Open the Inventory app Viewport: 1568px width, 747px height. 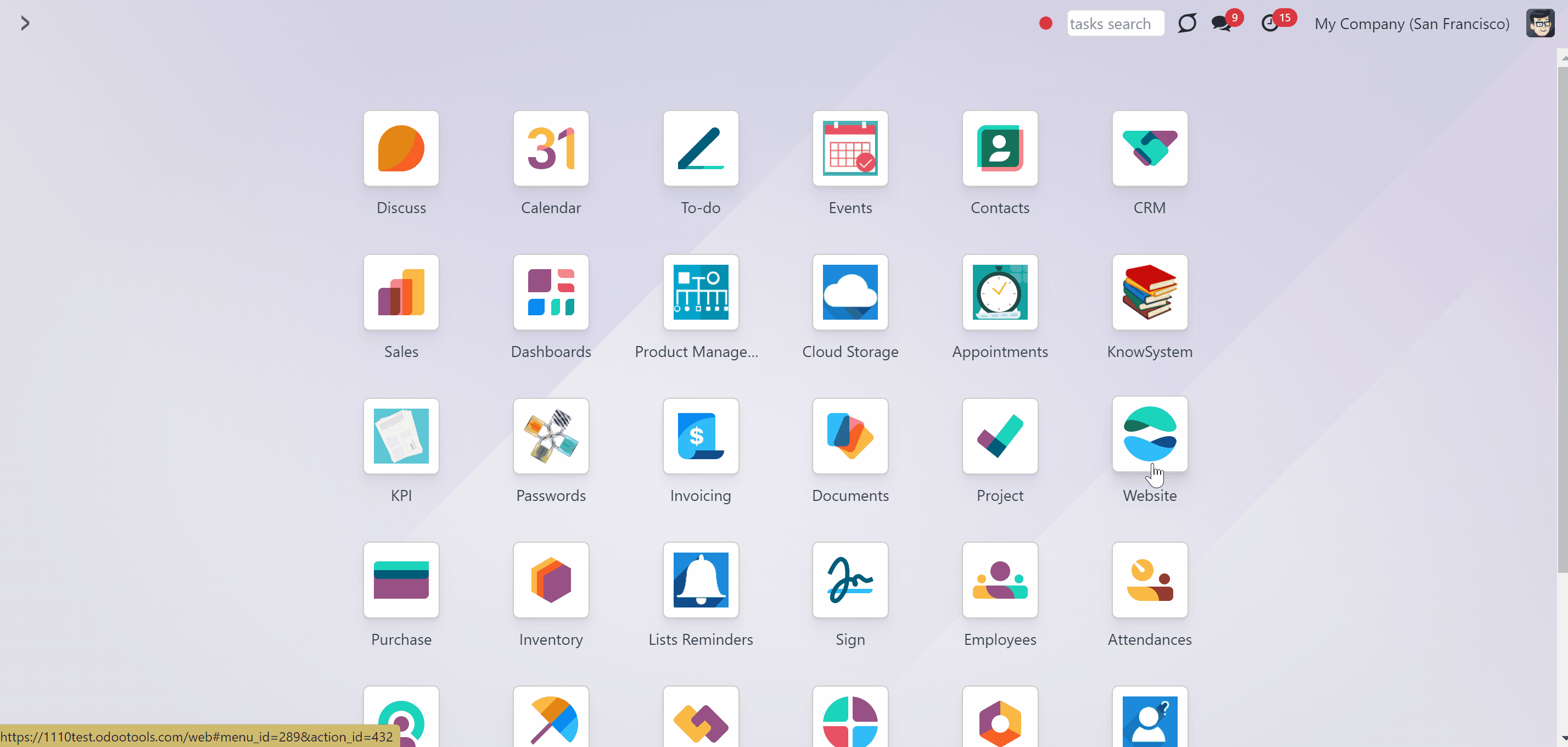(x=551, y=579)
